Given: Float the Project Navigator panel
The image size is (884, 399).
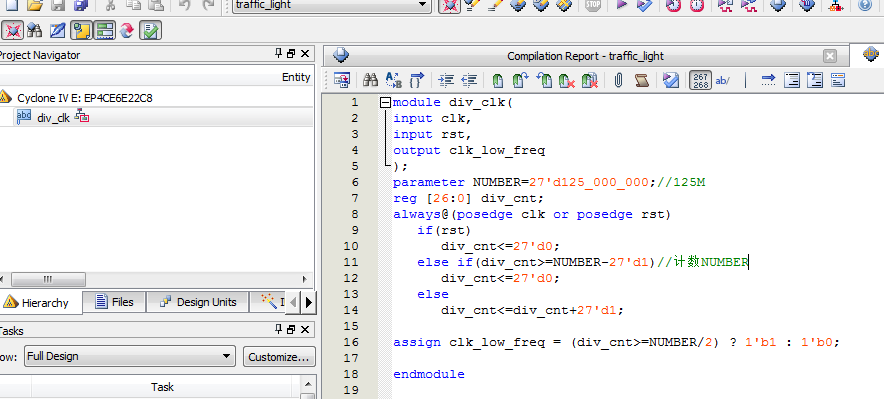Looking at the screenshot, I should pos(291,54).
